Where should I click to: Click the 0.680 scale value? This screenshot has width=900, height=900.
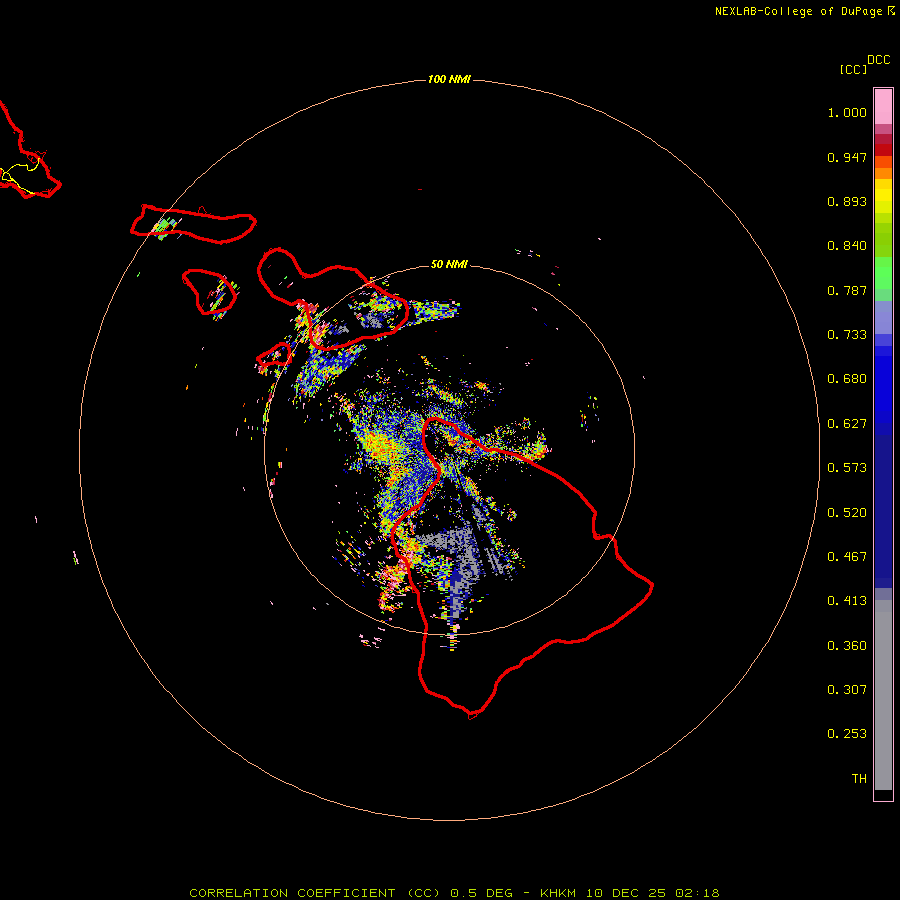(x=847, y=379)
